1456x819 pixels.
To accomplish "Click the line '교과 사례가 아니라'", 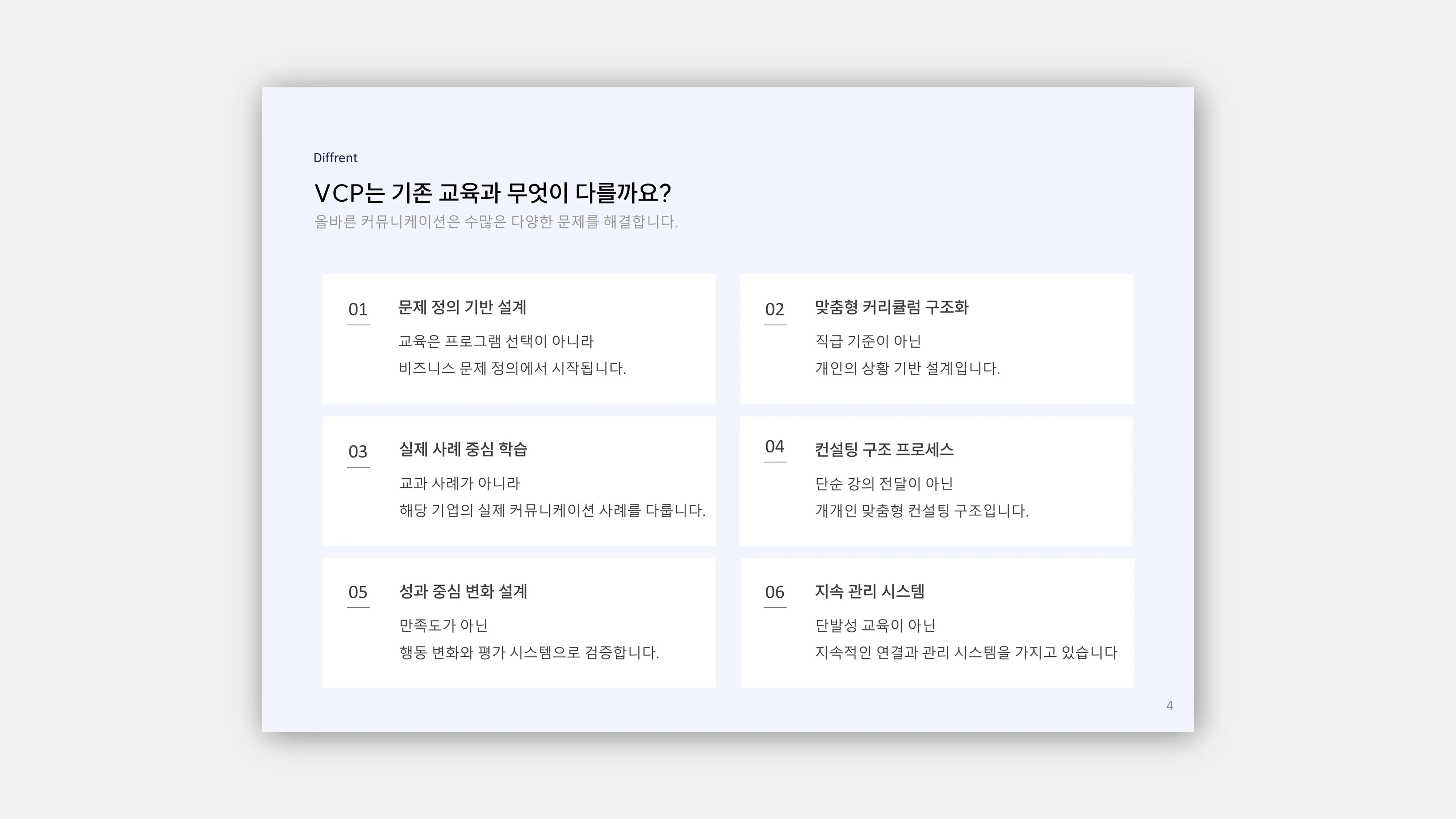I will coord(459,484).
